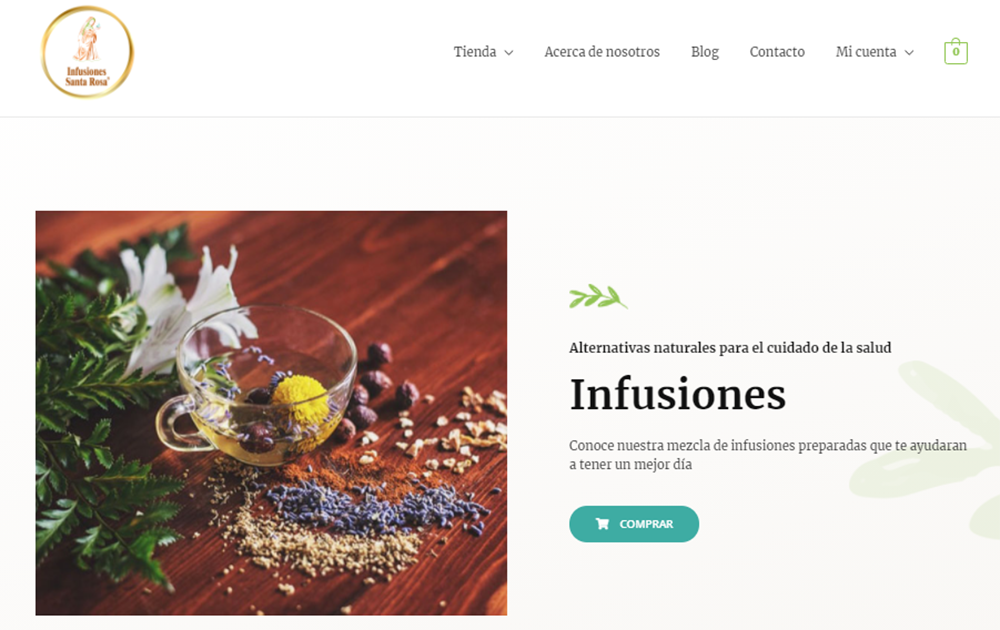Click the Infusiones heading

[x=677, y=393]
